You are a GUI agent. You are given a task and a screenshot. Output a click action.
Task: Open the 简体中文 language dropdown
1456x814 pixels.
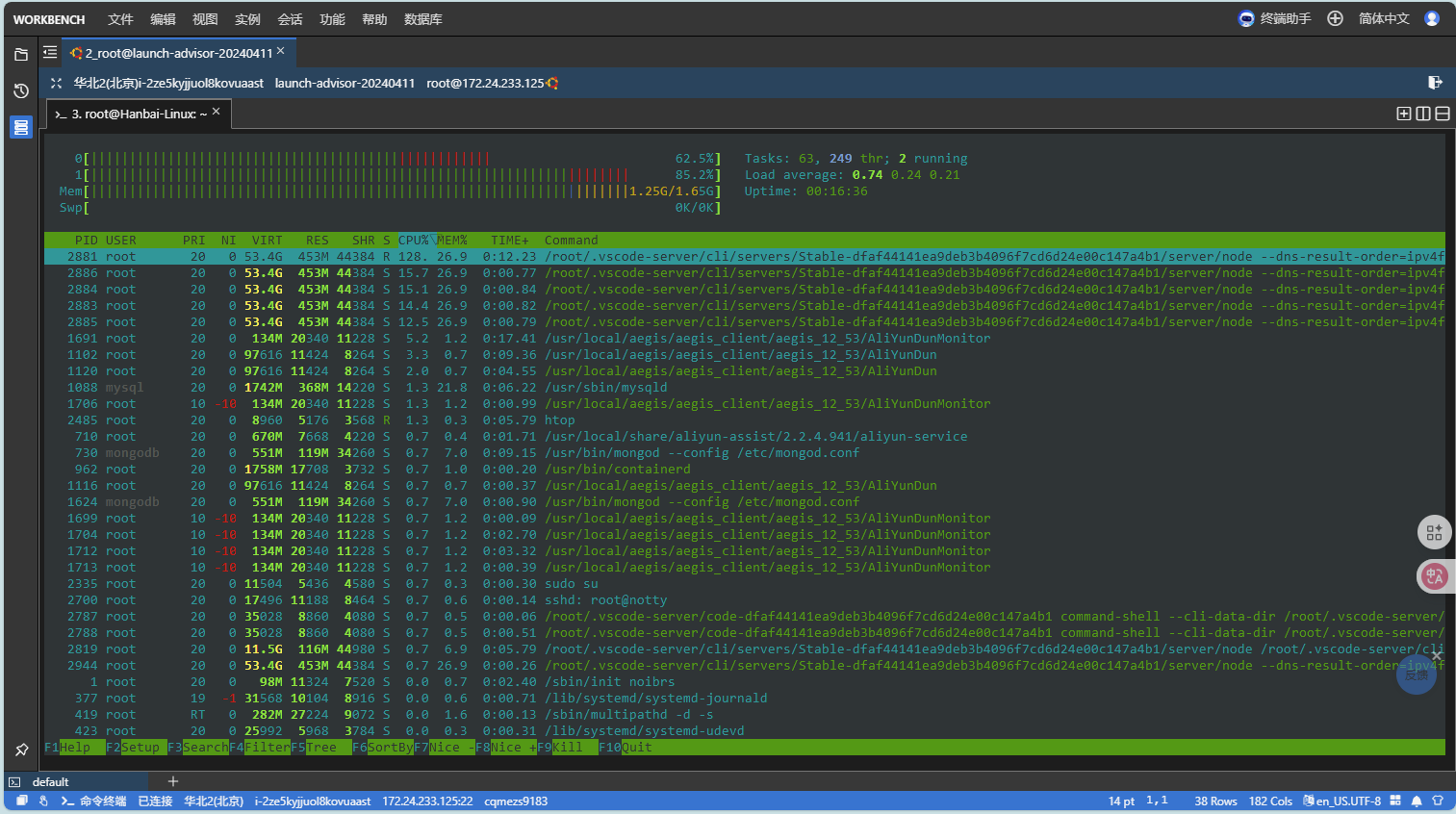[x=1384, y=19]
